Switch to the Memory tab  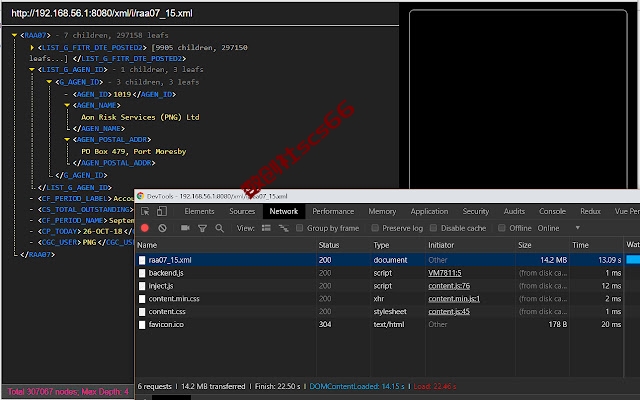tap(382, 211)
